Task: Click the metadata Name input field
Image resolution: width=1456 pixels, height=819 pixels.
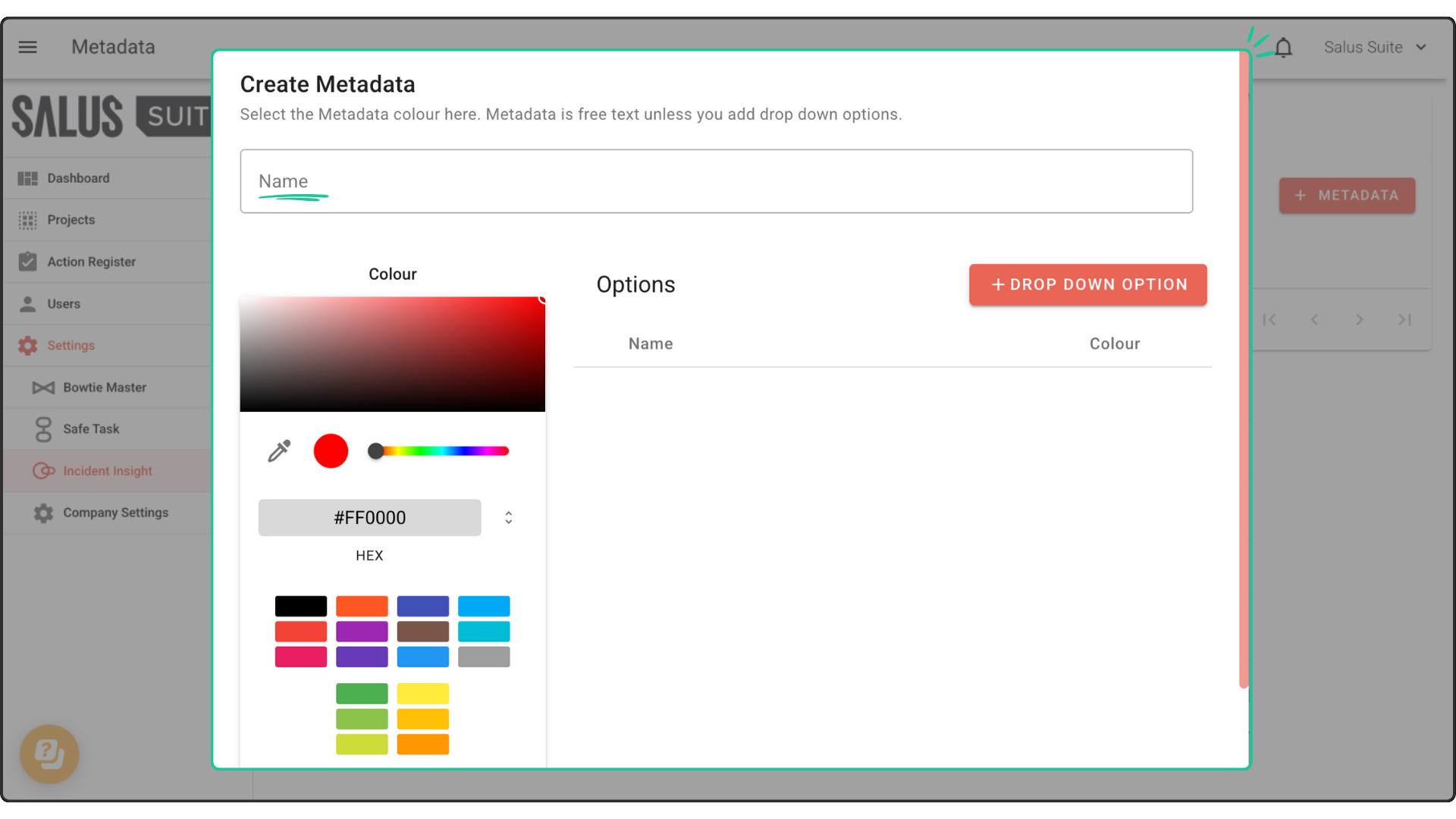Action: 716,181
